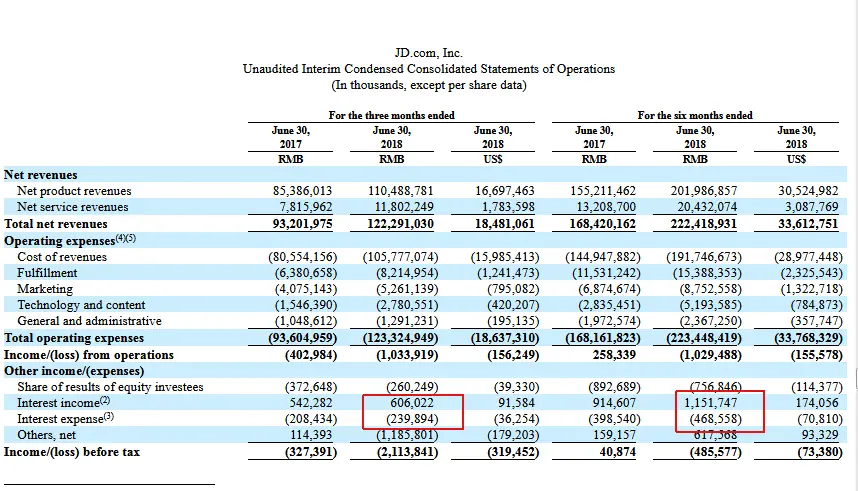Click the "Share of results of equity investees" label

(110, 387)
